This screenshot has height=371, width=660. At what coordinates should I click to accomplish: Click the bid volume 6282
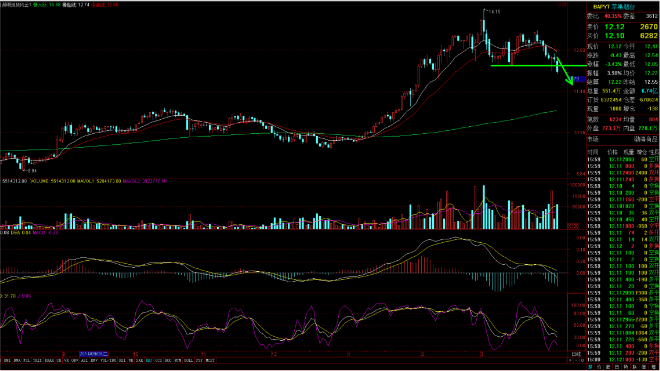point(649,36)
